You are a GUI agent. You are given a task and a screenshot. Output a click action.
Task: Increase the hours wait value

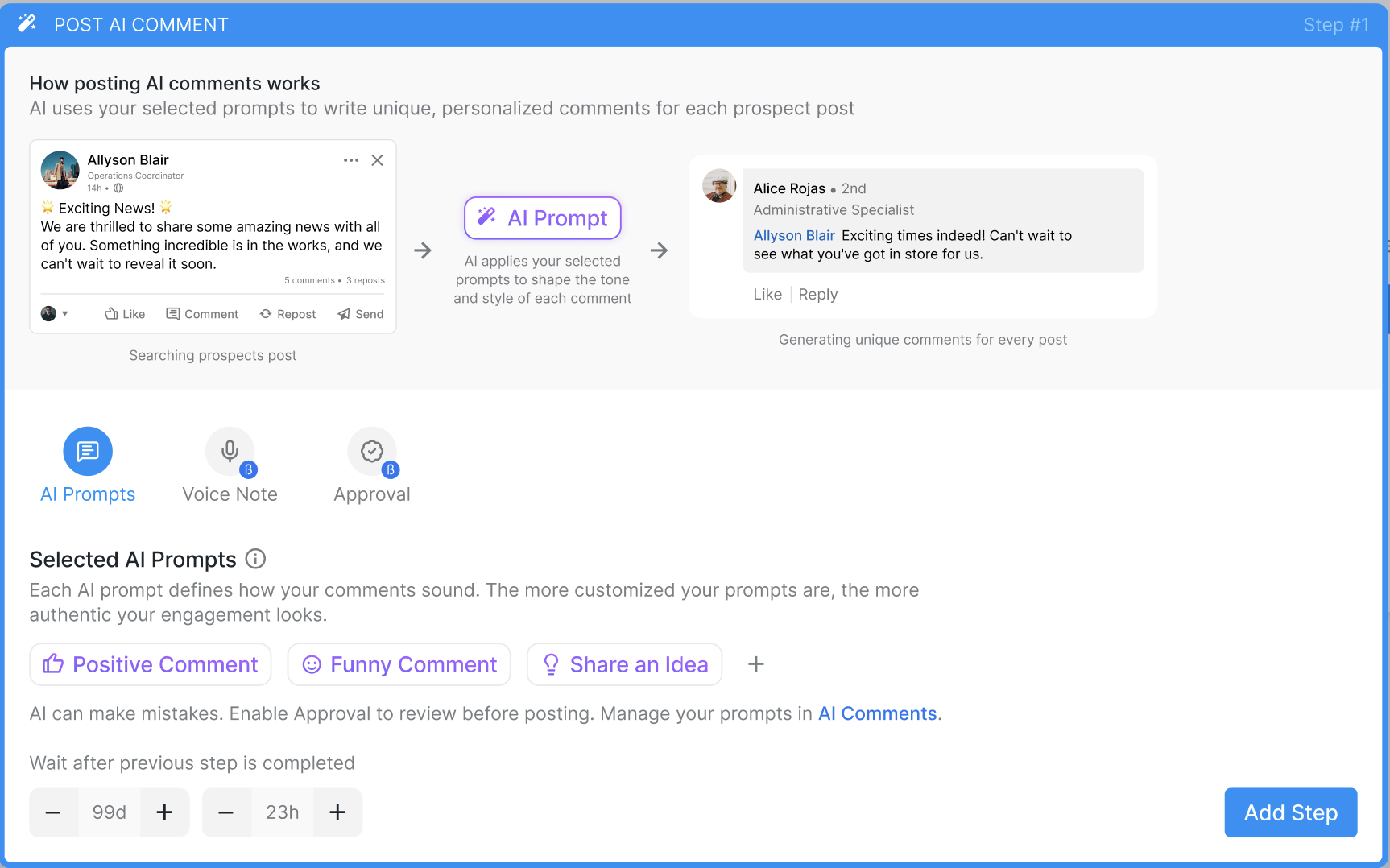(x=337, y=812)
